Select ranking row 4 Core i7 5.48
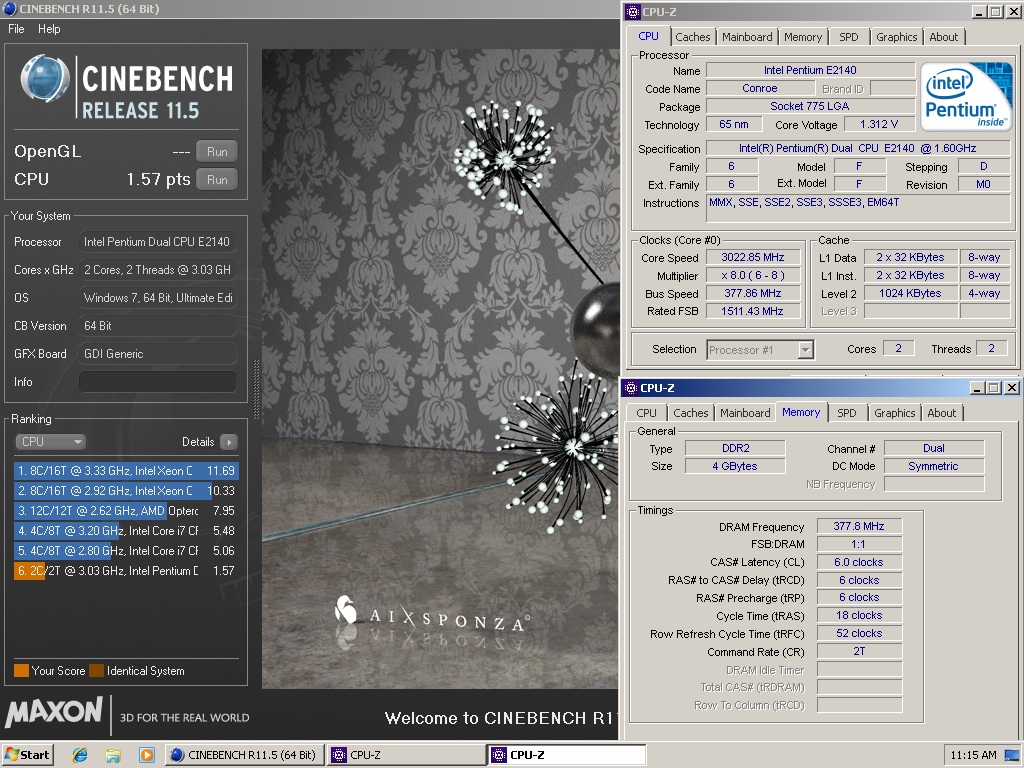This screenshot has height=768, width=1024. (126, 531)
